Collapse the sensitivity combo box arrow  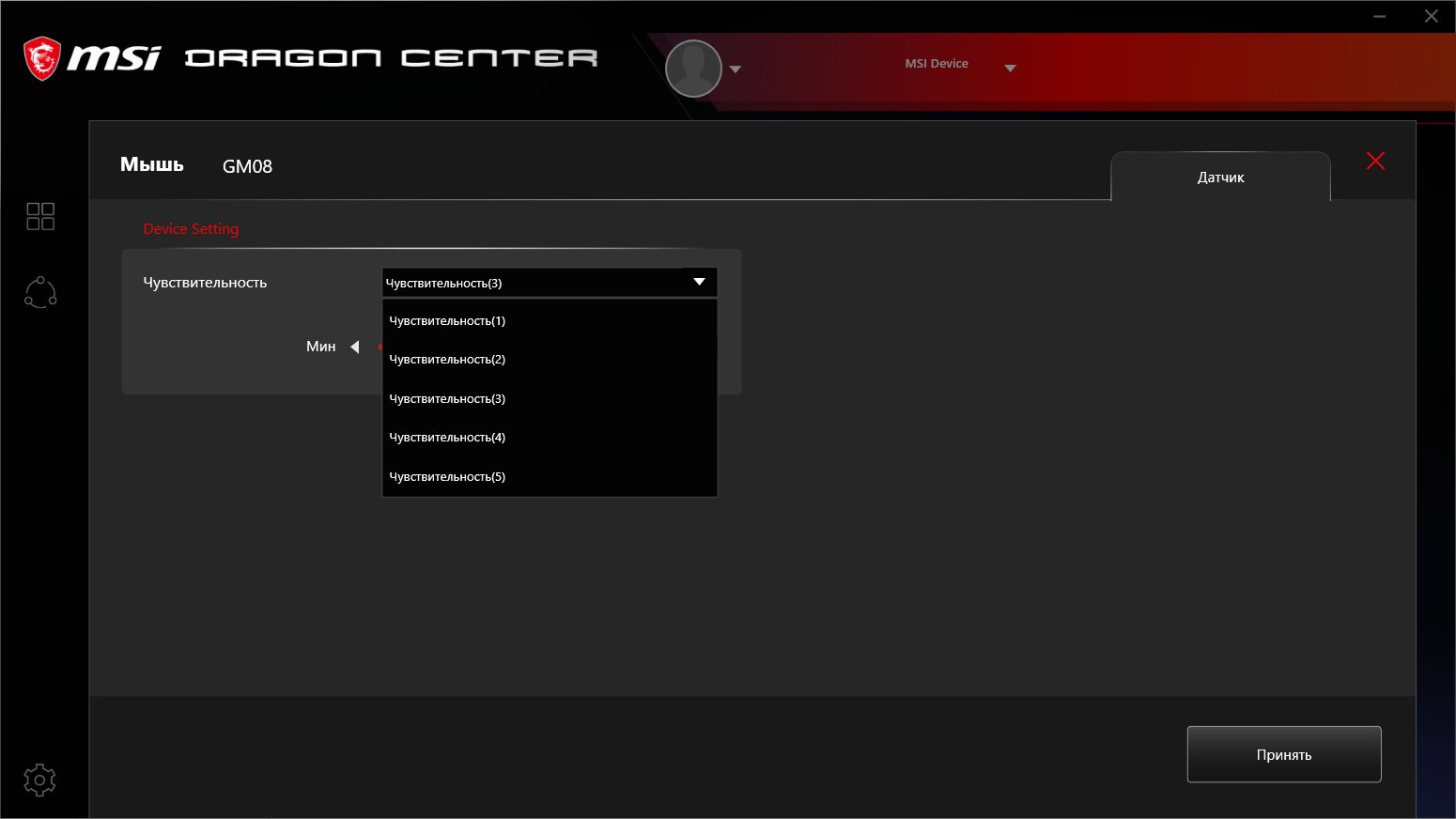tap(699, 282)
